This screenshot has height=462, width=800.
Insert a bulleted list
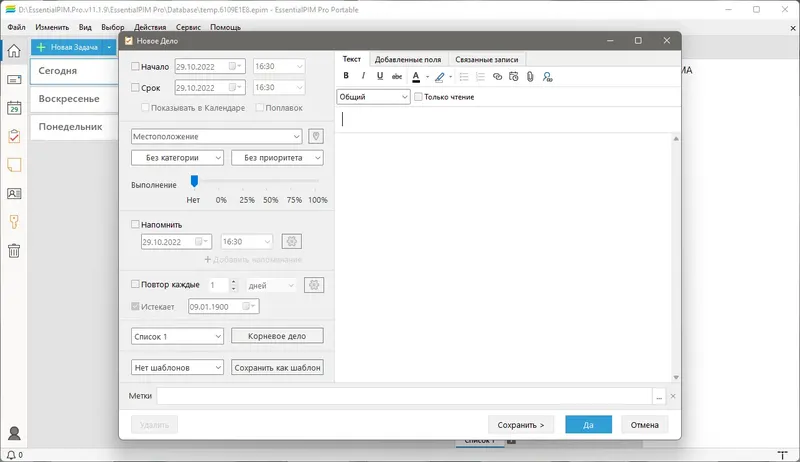coord(464,76)
